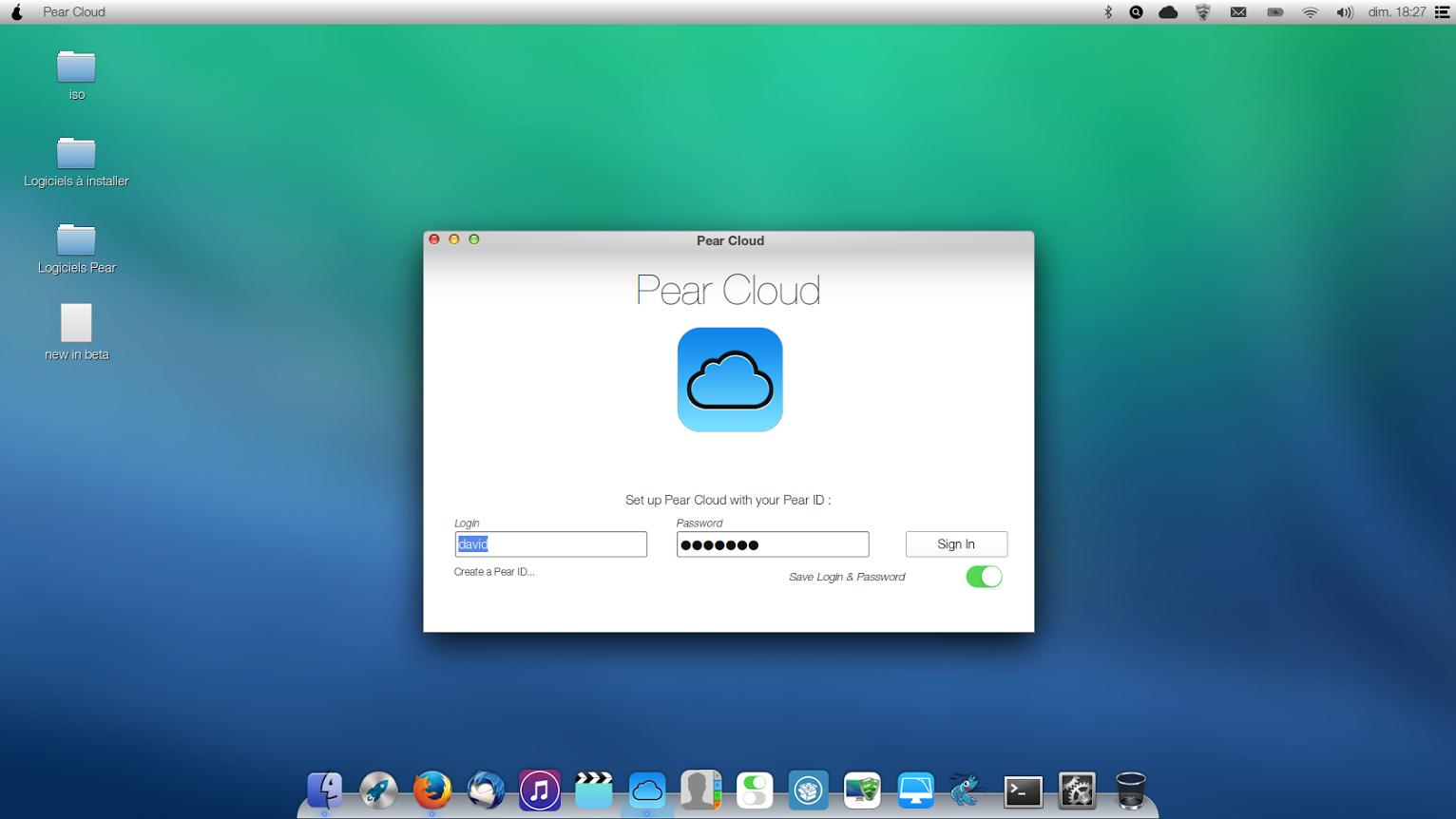The width and height of the screenshot is (1456, 819).
Task: Open the Trash from the Dock
Action: point(1130,790)
